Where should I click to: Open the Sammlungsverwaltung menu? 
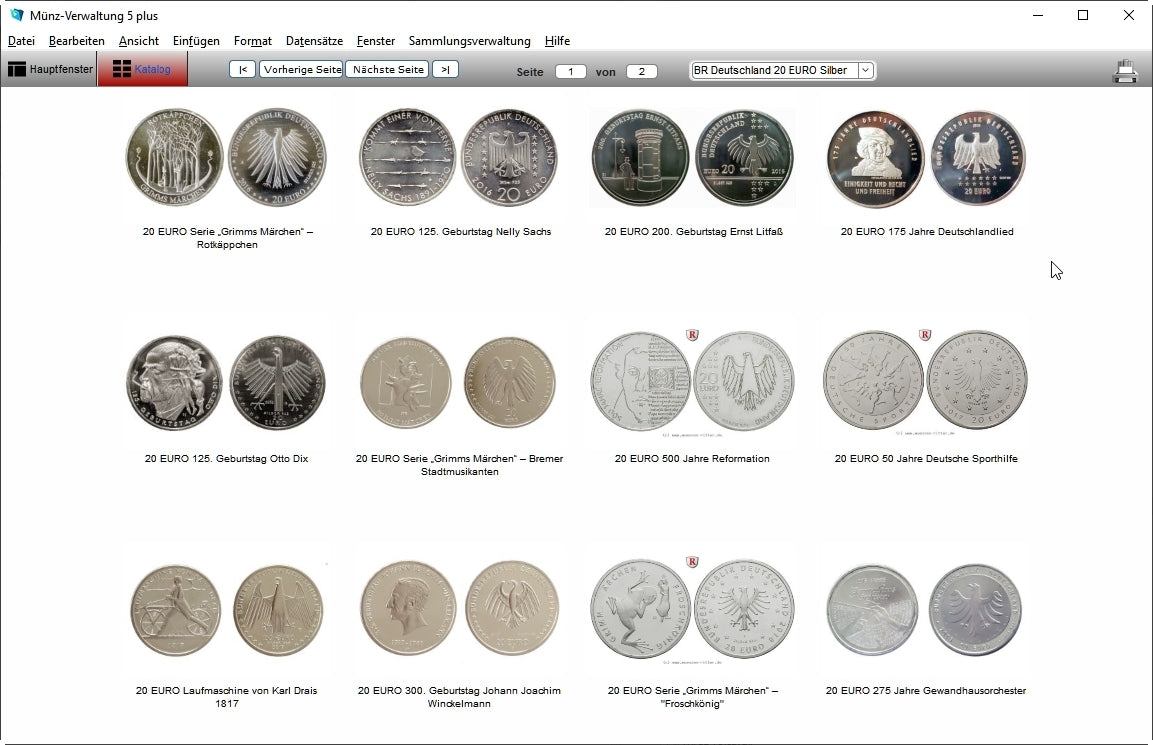tap(469, 41)
